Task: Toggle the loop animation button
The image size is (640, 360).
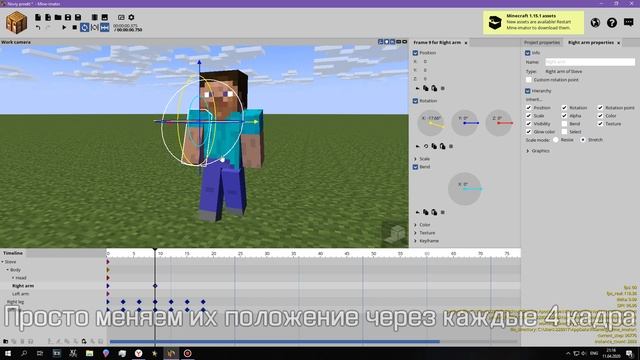Action: click(x=84, y=28)
